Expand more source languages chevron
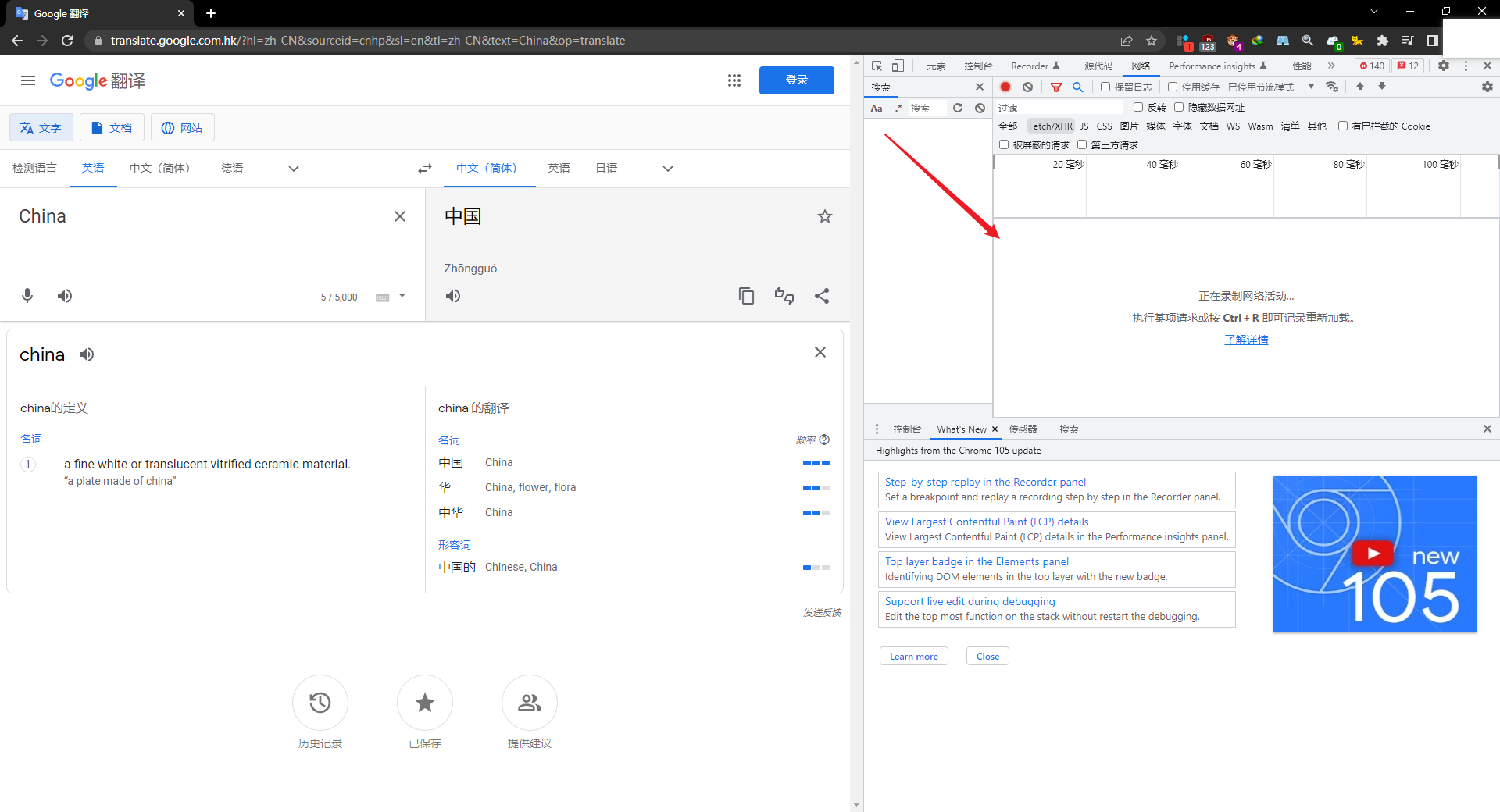 point(294,169)
